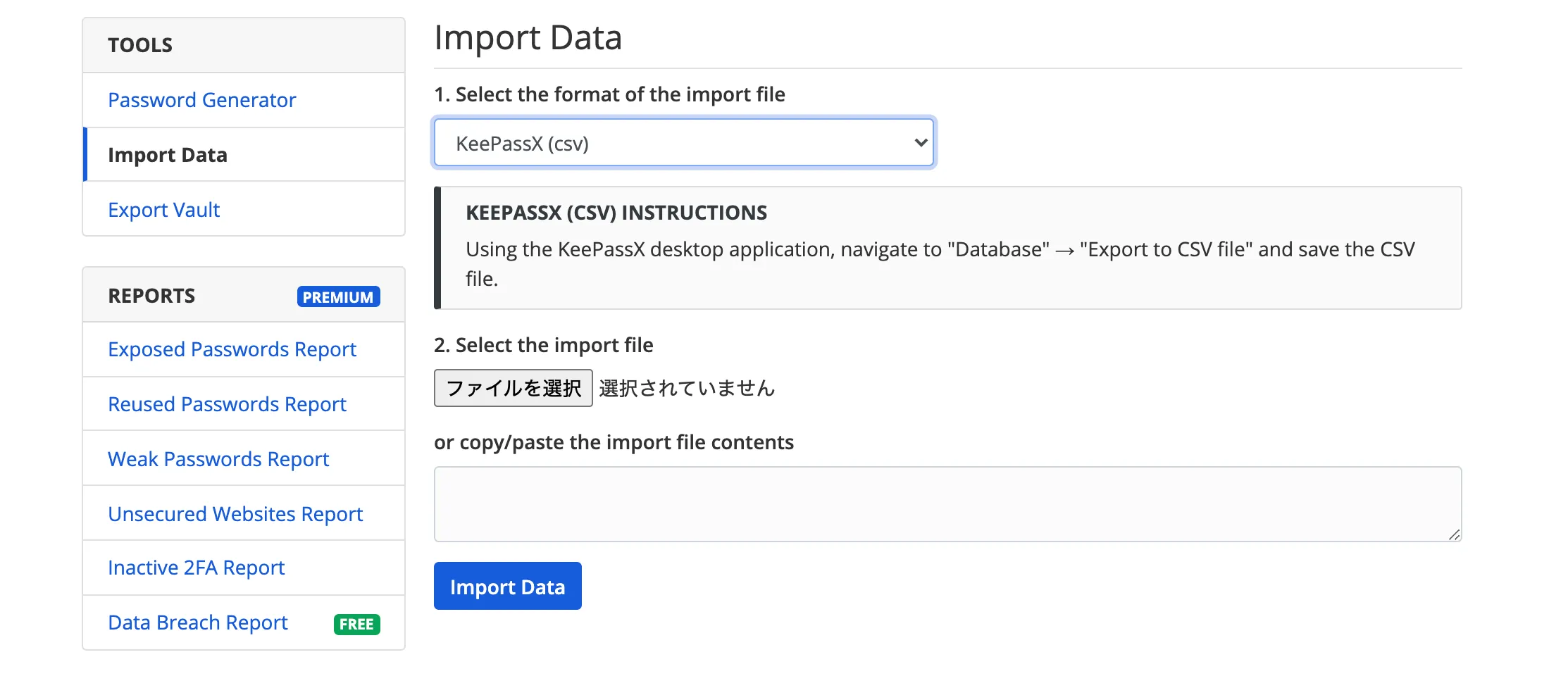Open the Inactive 2FA Report

(196, 568)
